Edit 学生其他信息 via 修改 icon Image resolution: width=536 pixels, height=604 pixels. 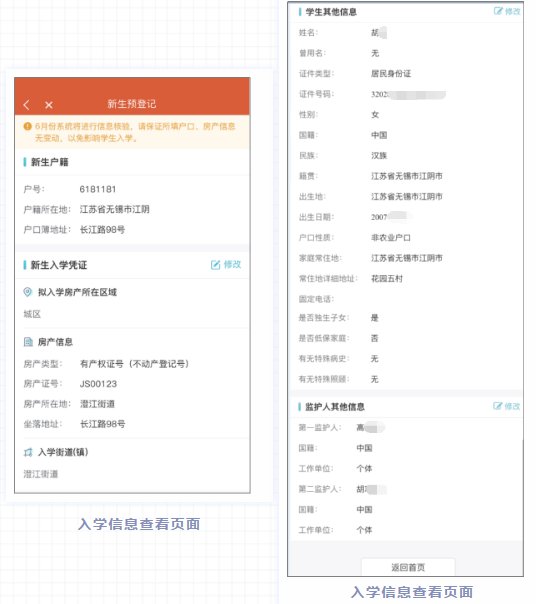click(498, 11)
